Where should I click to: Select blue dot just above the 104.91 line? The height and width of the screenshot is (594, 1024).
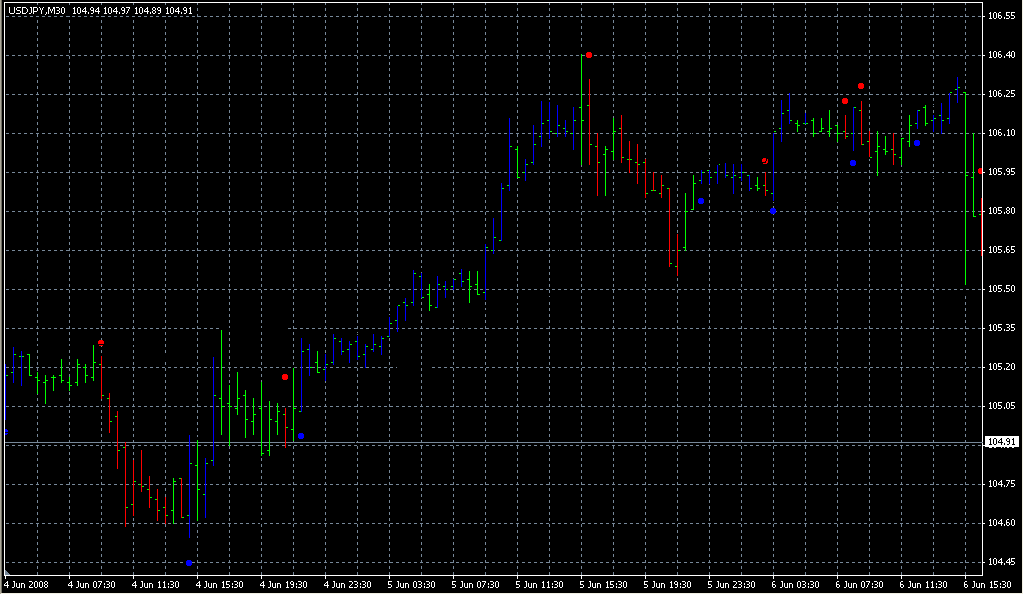(301, 436)
